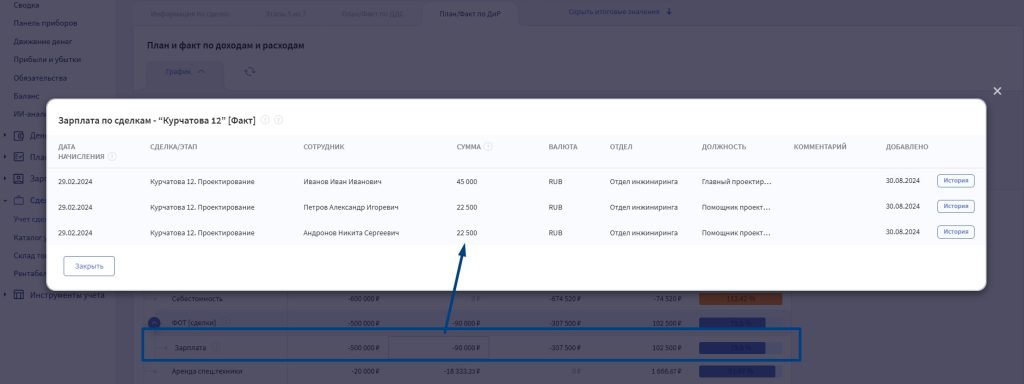This screenshot has height=384, width=1024.
Task: Switch to План/Факт по ДиР tab
Action: [470, 14]
